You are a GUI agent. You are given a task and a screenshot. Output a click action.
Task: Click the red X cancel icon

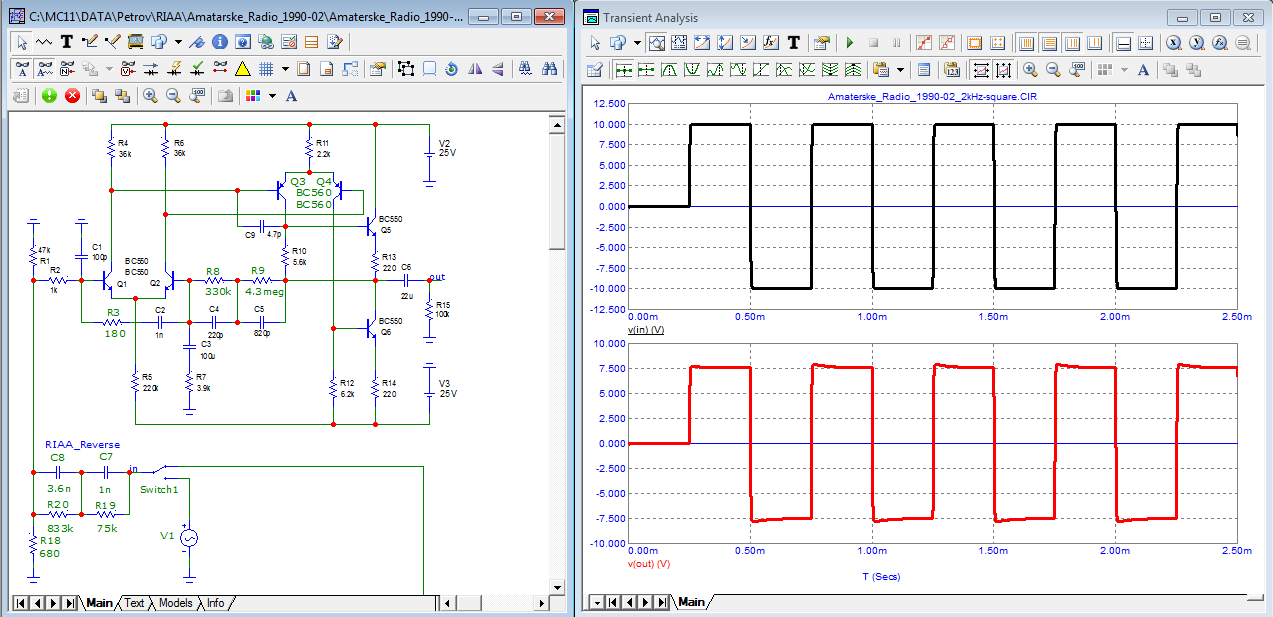tap(72, 95)
